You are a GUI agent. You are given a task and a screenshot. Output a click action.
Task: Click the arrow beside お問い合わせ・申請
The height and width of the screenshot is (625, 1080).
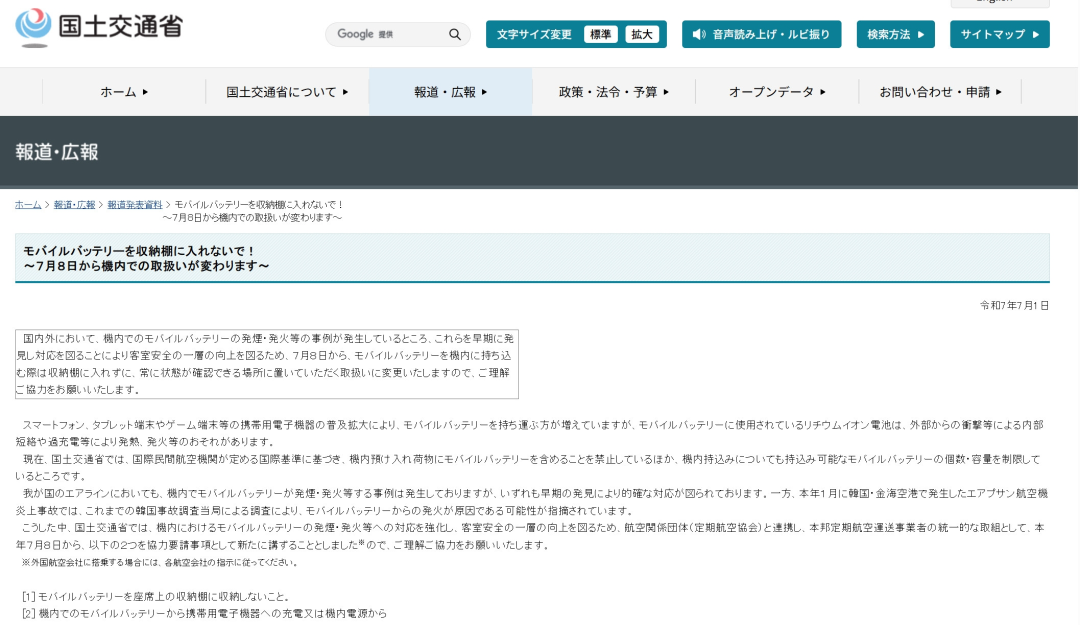pos(999,92)
